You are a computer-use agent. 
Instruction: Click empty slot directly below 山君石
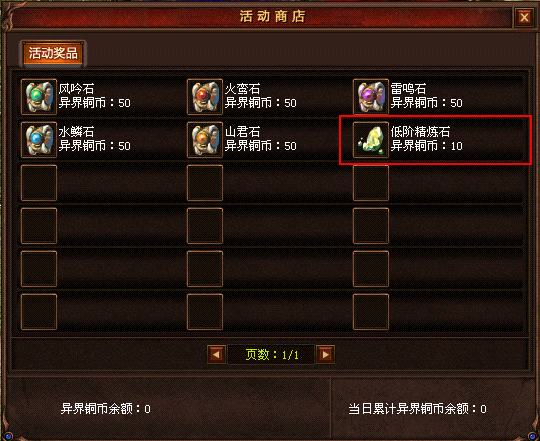(205, 183)
